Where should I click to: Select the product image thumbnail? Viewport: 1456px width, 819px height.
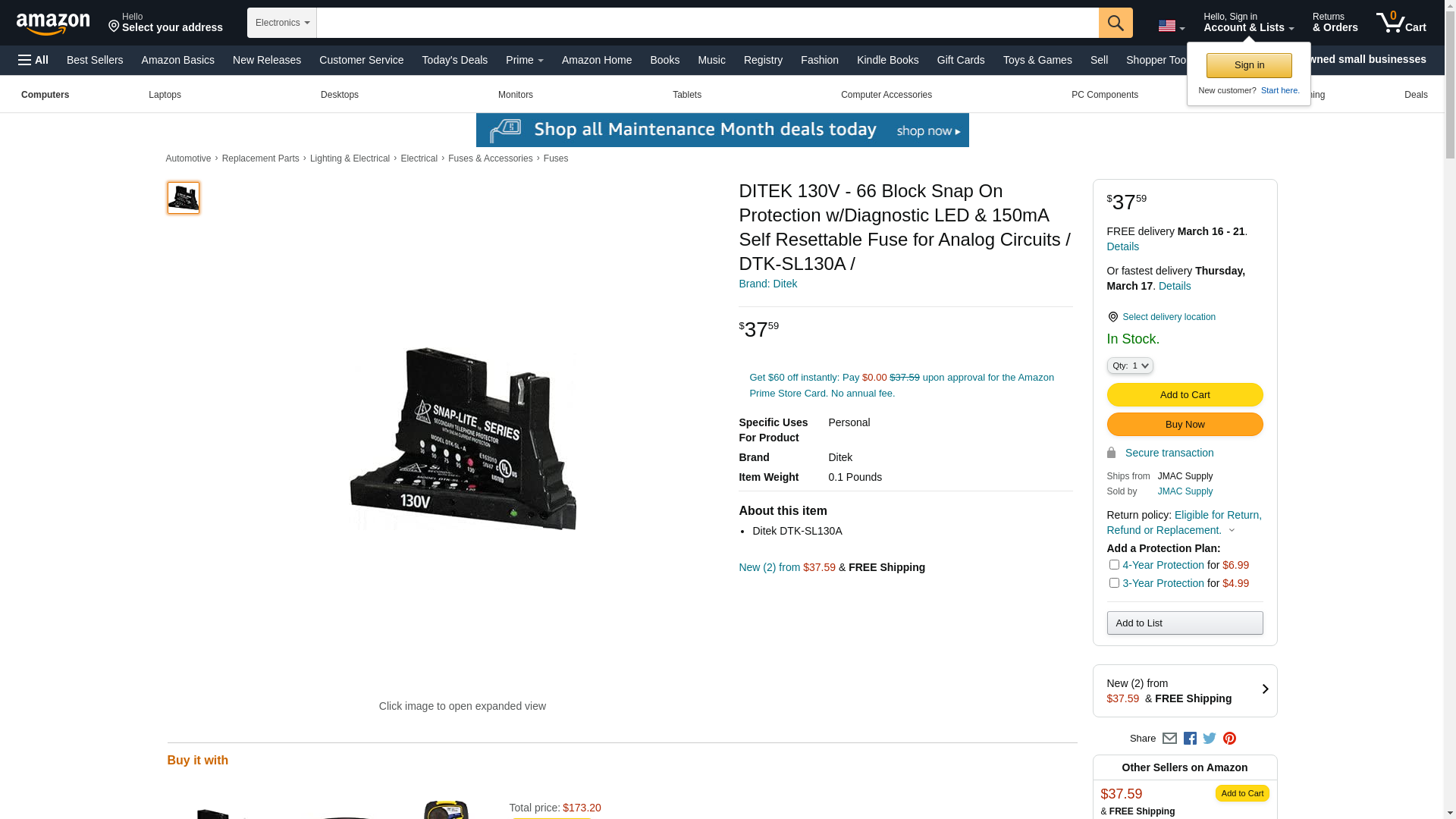(184, 198)
